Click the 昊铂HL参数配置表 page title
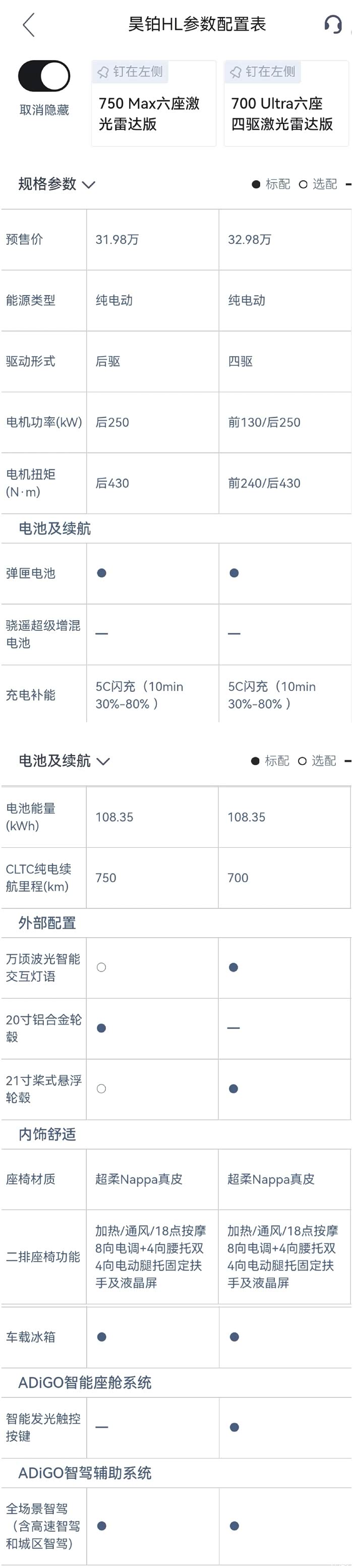This screenshot has height=1568, width=353. coord(197,24)
